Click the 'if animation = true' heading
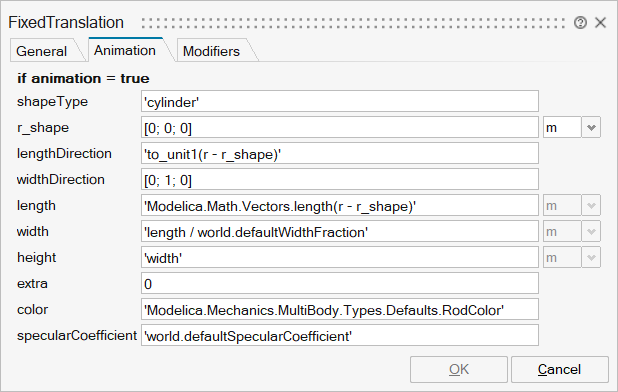The height and width of the screenshot is (392, 618). (83, 78)
